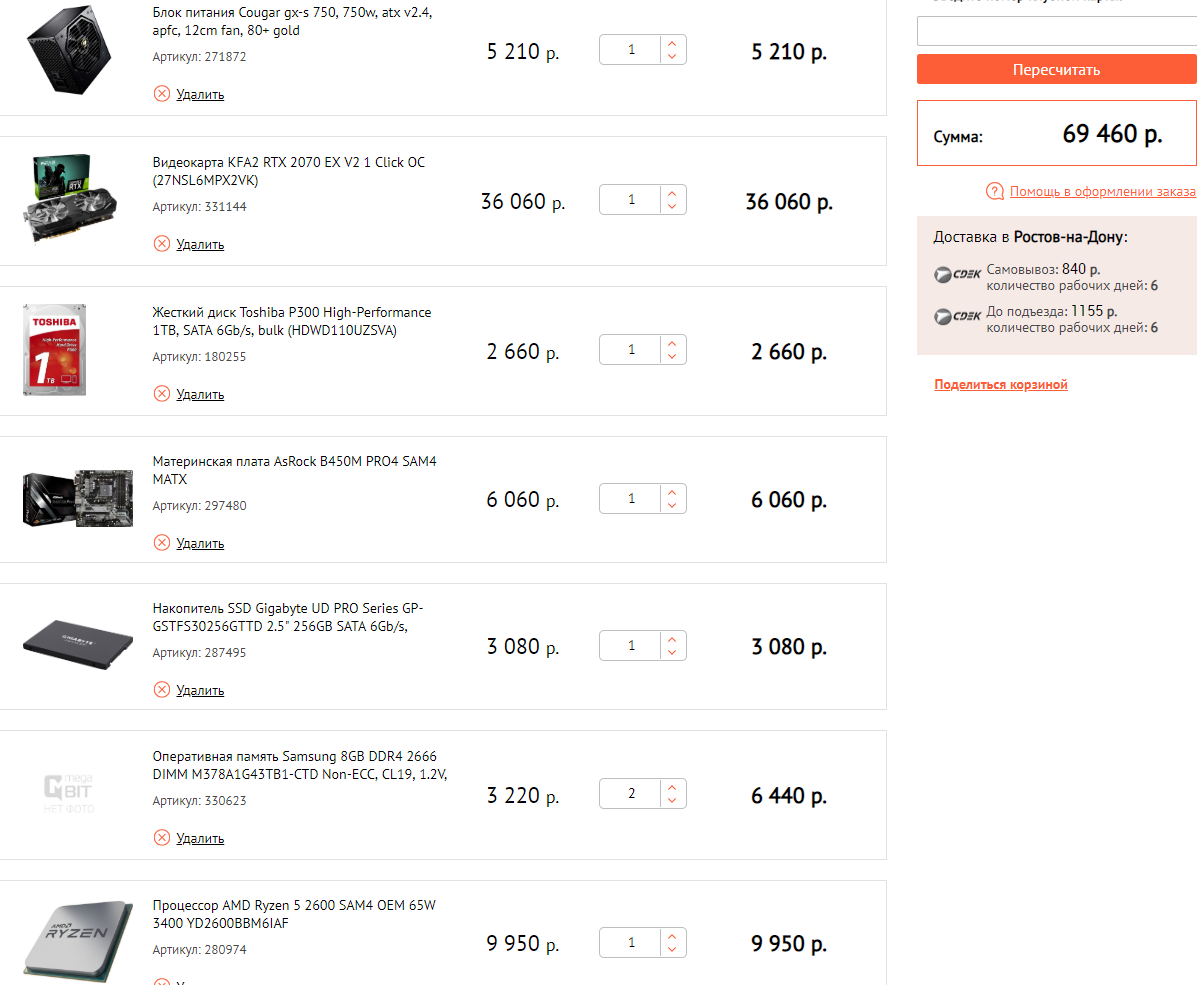Remove Toshiba P300 hard drive via X icon
The width and height of the screenshot is (1197, 985).
(x=162, y=394)
